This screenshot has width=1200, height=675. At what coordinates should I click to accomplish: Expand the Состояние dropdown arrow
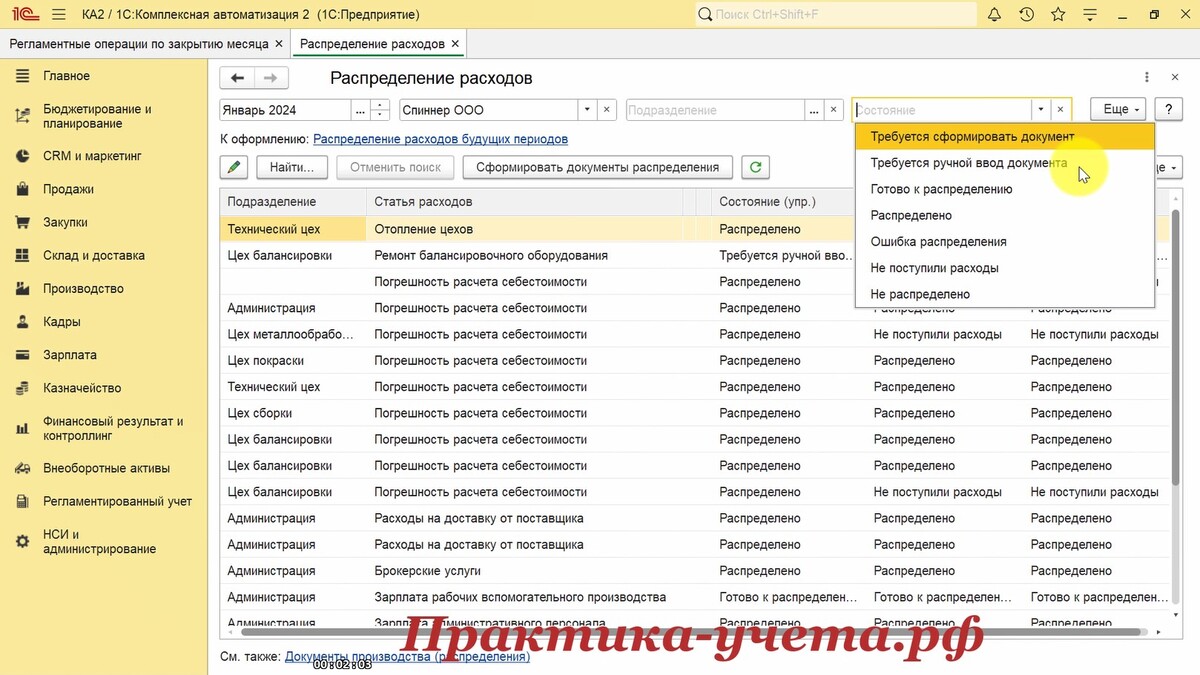click(x=1041, y=110)
